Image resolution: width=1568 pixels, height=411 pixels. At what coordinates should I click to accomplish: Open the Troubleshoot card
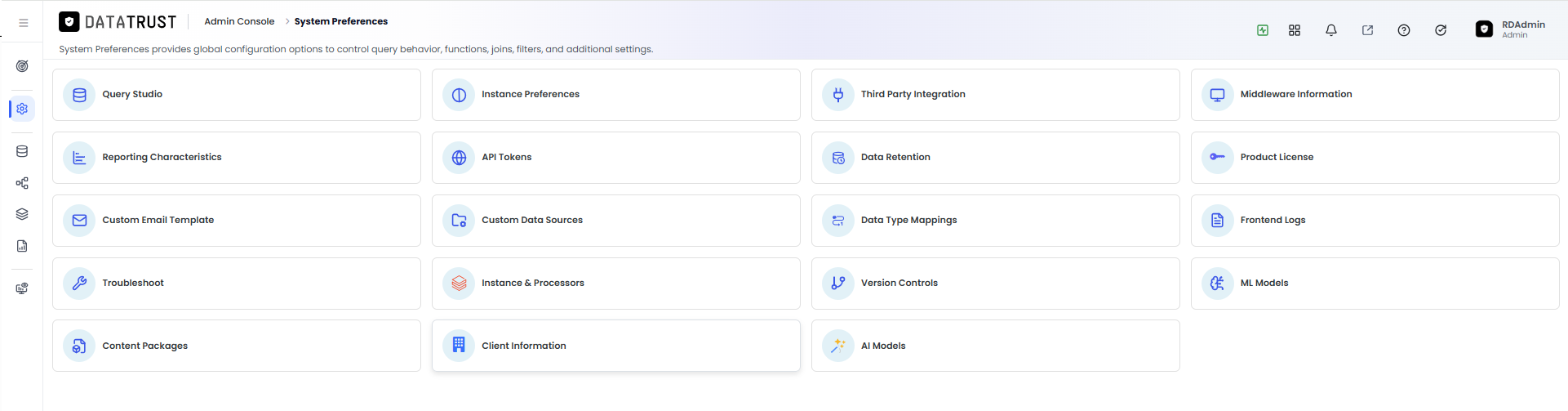tap(237, 284)
